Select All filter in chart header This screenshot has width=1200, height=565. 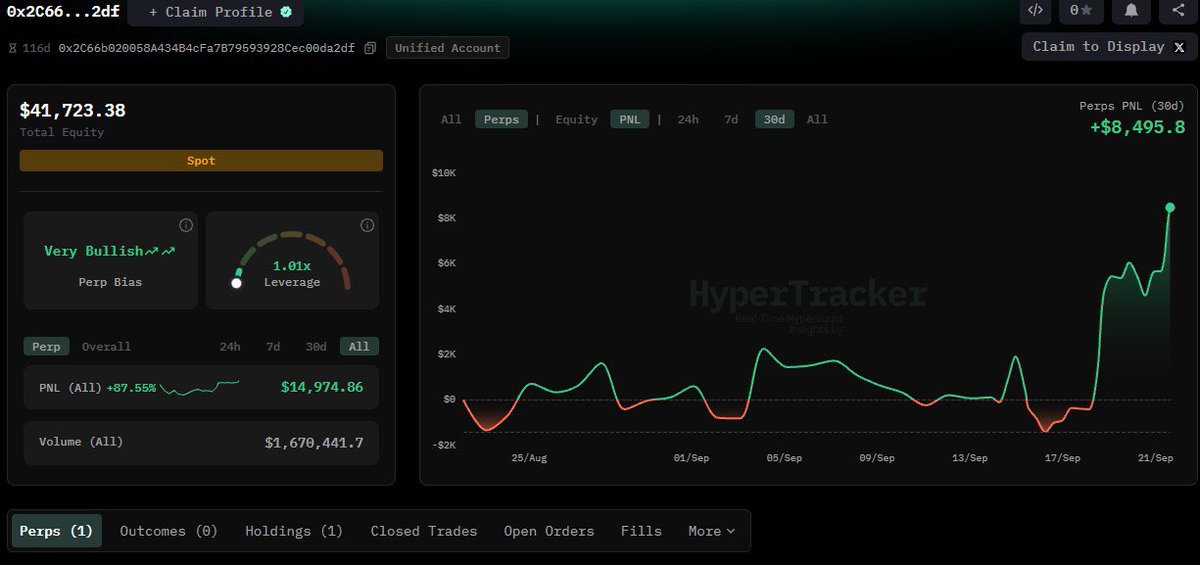451,119
